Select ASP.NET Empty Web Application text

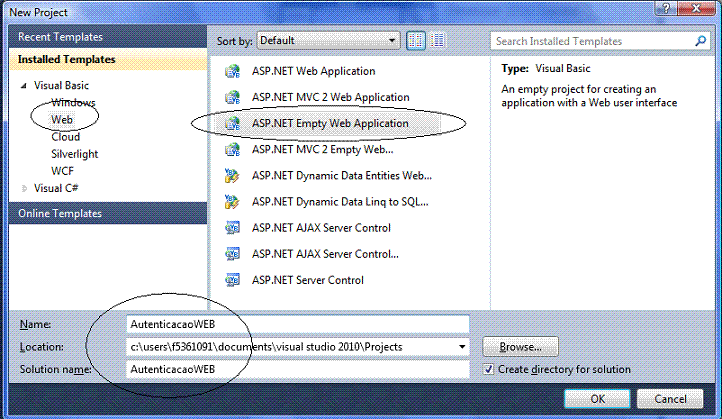click(x=330, y=123)
